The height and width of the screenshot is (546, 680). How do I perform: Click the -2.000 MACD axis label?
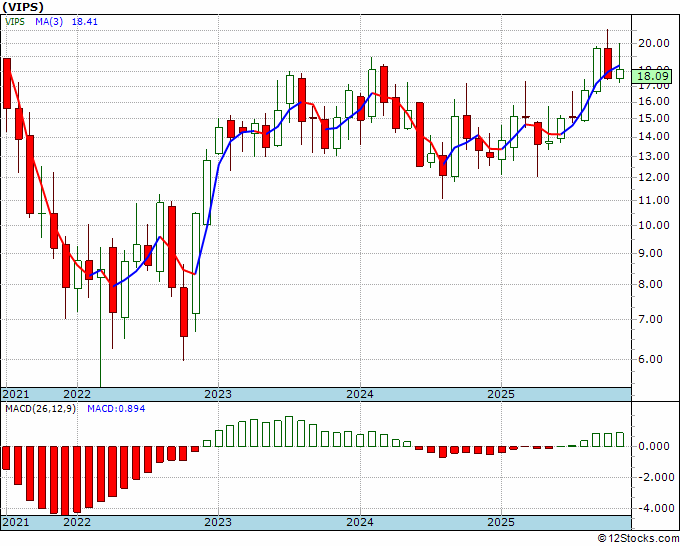654,477
